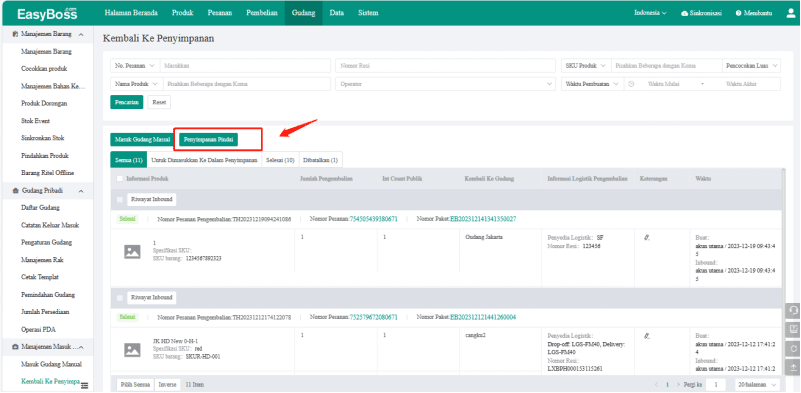
Task: Open the Indonesia language dropdown
Action: click(x=650, y=13)
